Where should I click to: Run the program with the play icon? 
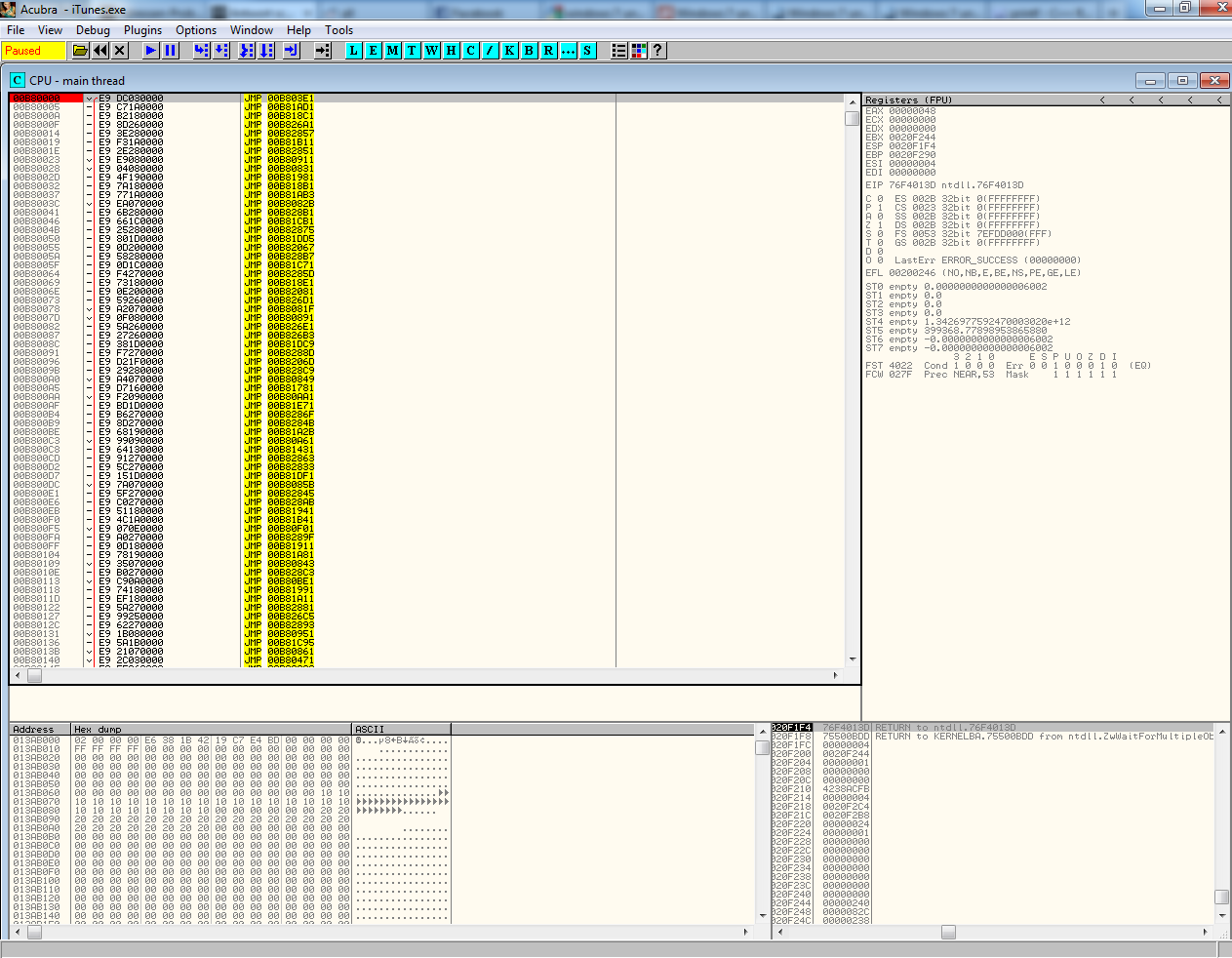(150, 51)
